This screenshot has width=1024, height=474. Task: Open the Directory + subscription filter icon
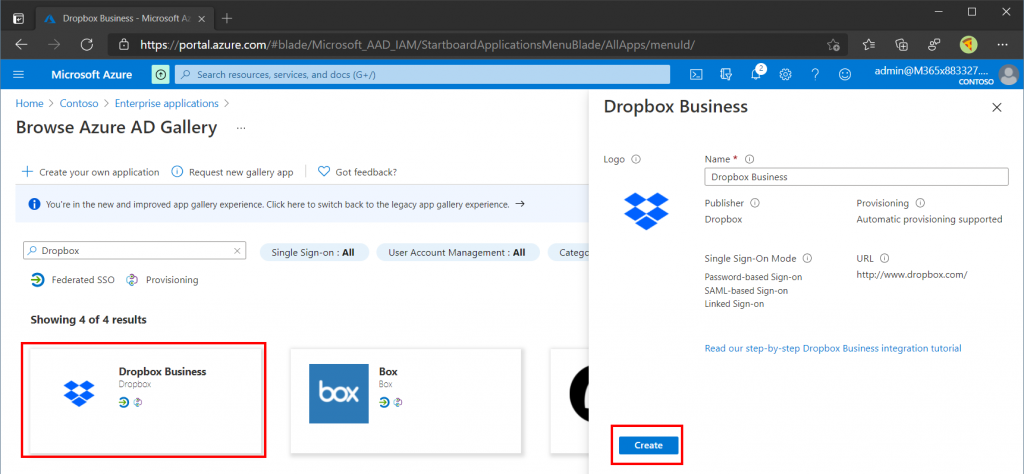pyautogui.click(x=726, y=74)
